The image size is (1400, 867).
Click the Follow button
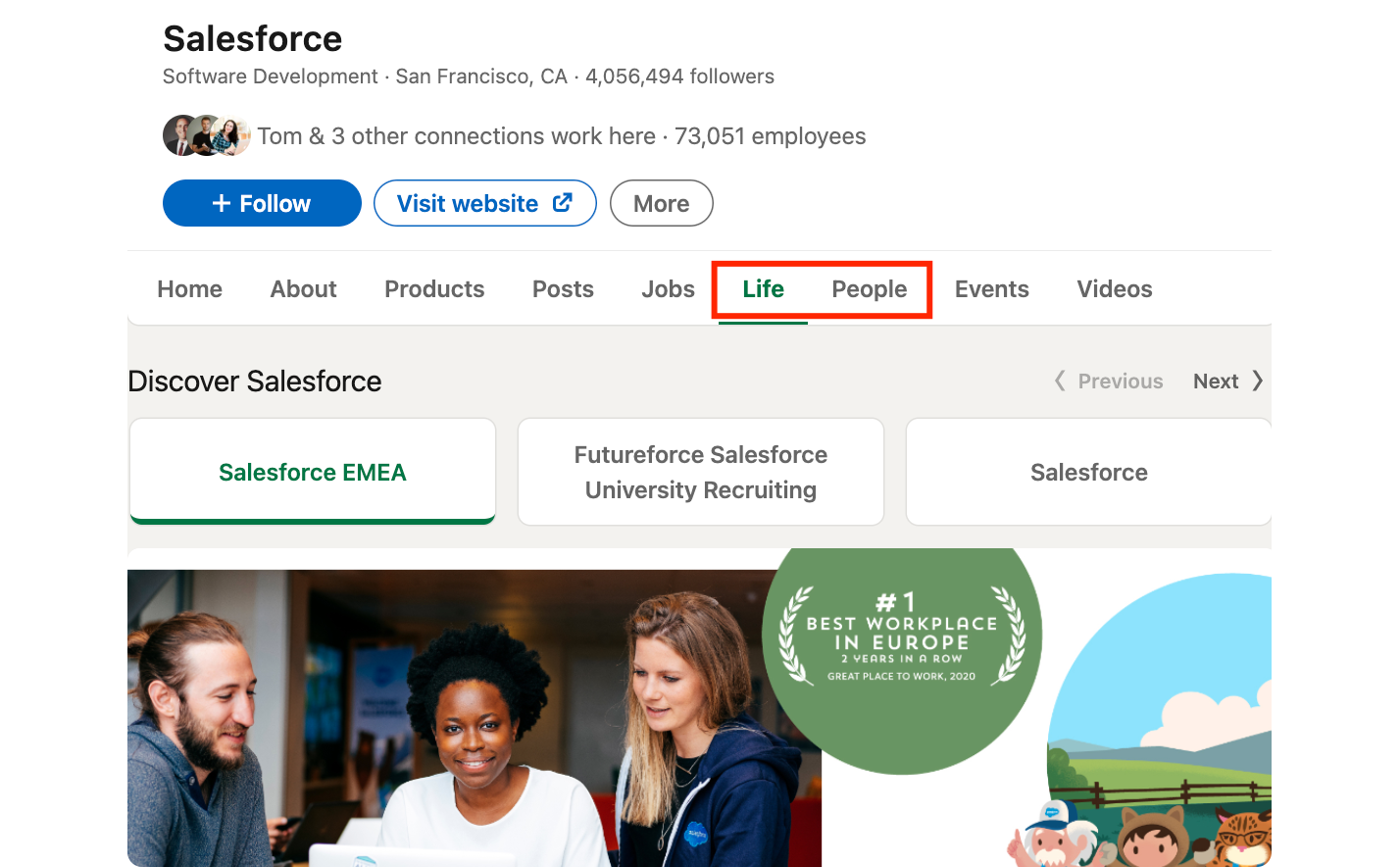point(262,203)
